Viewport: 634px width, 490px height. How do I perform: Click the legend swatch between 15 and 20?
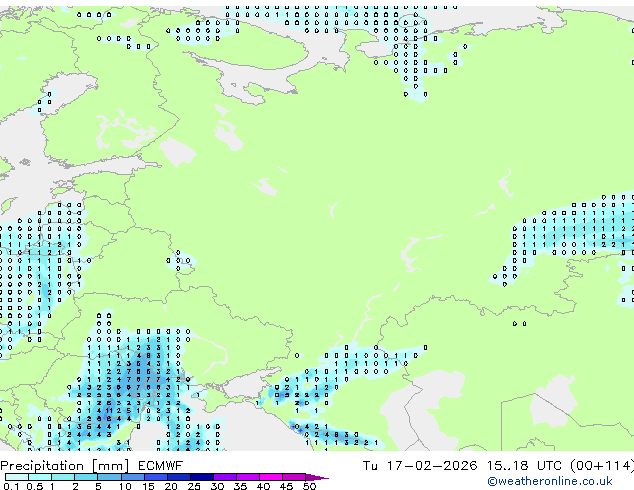click(x=156, y=477)
